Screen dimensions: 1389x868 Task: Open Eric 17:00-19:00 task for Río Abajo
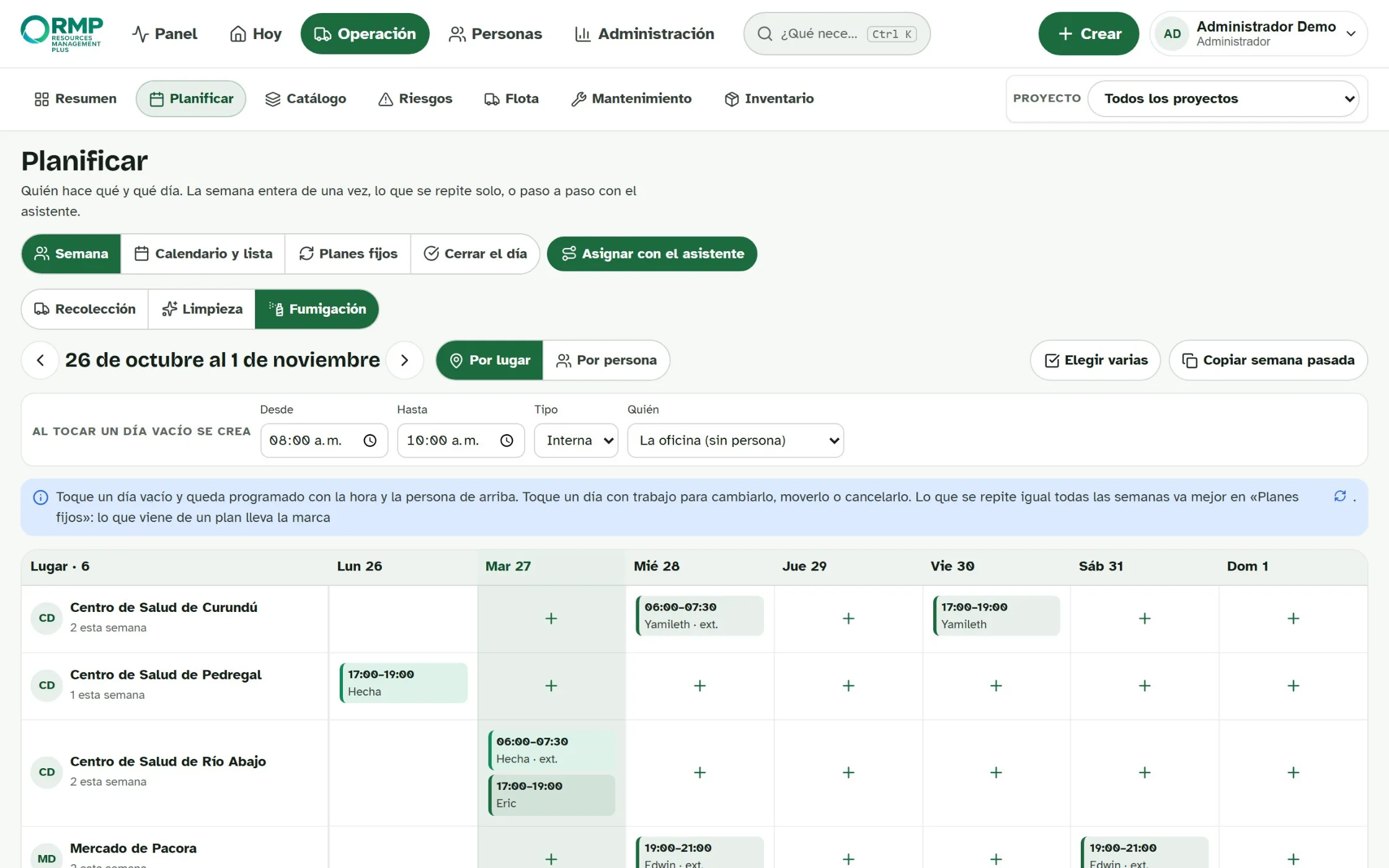(x=552, y=795)
